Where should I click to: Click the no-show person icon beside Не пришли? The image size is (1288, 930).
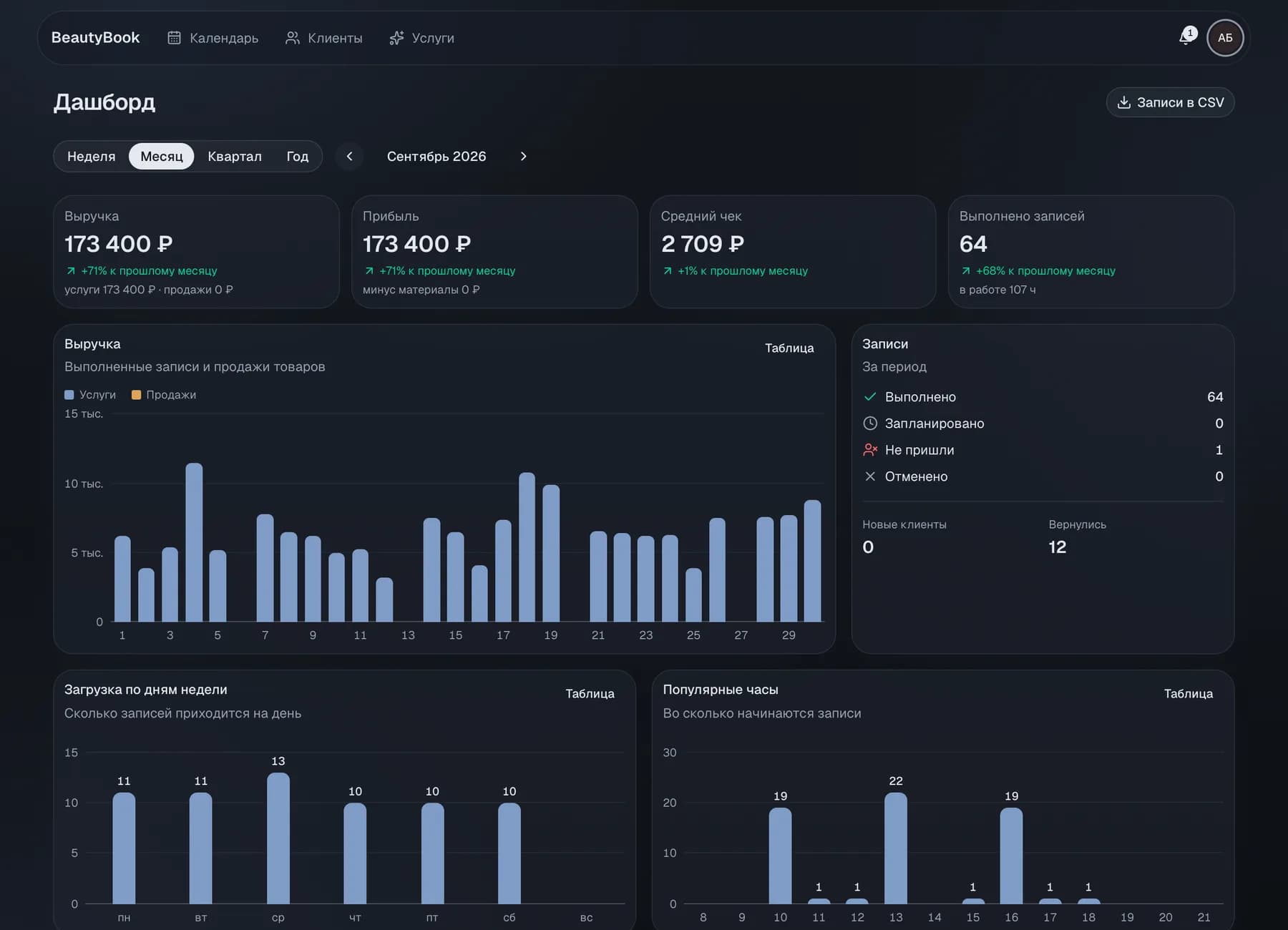click(x=870, y=449)
